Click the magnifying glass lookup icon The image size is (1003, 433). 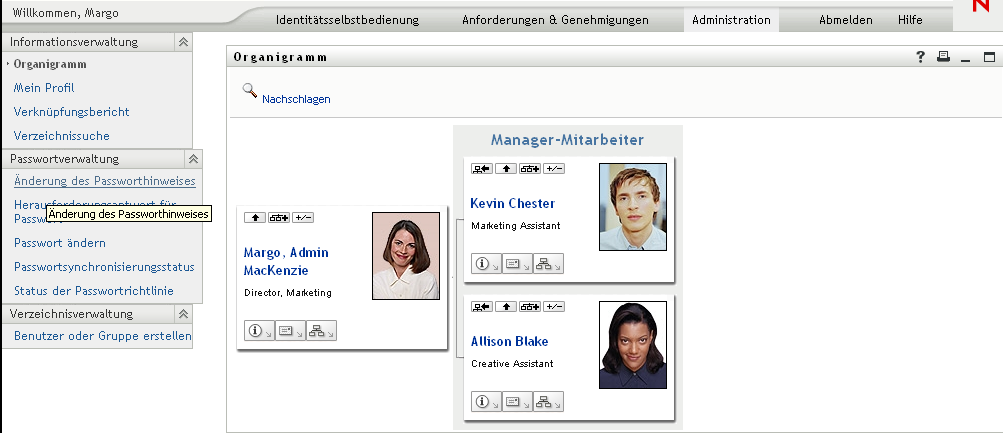(x=249, y=91)
